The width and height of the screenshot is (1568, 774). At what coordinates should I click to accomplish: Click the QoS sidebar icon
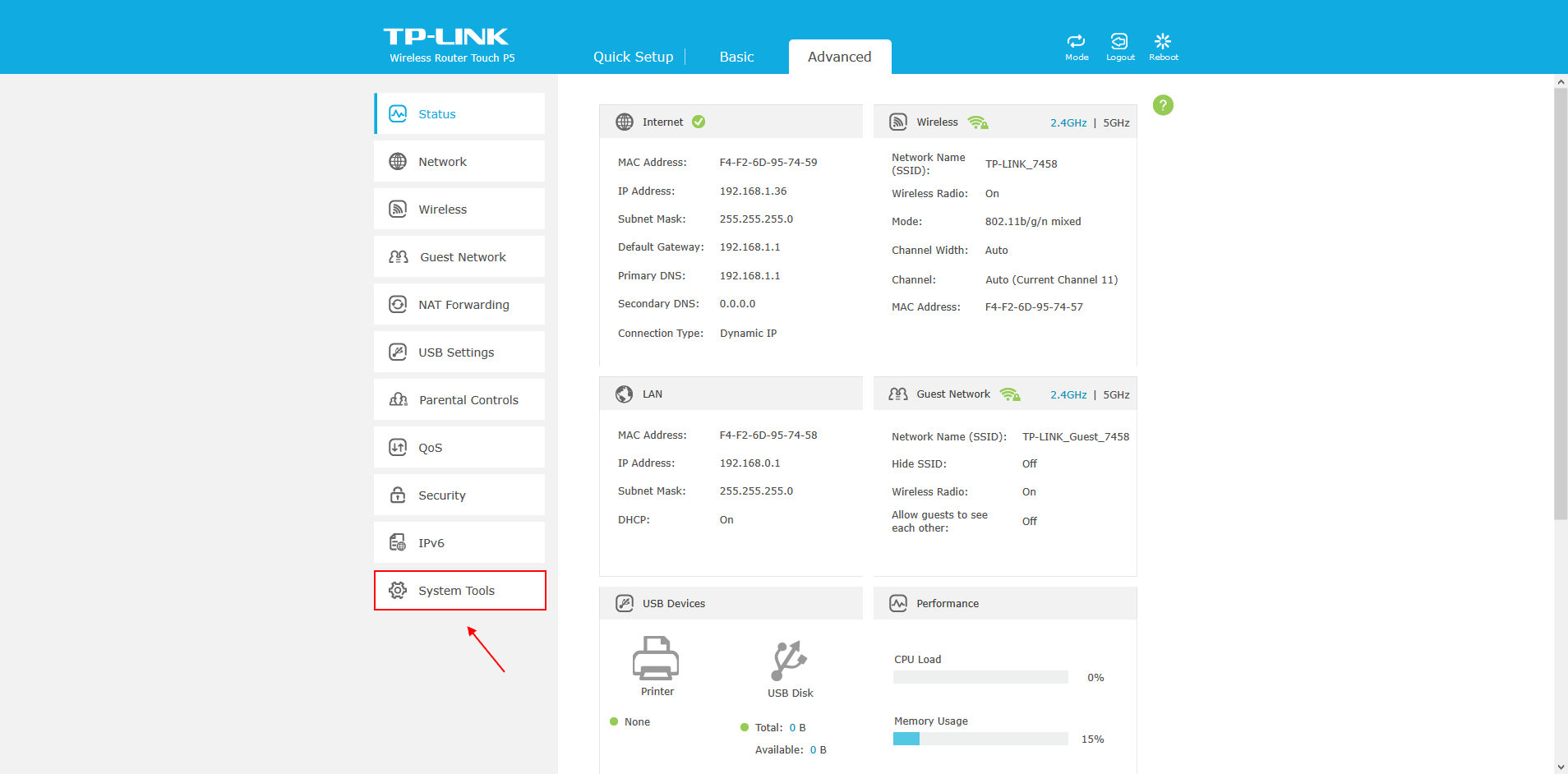[398, 447]
